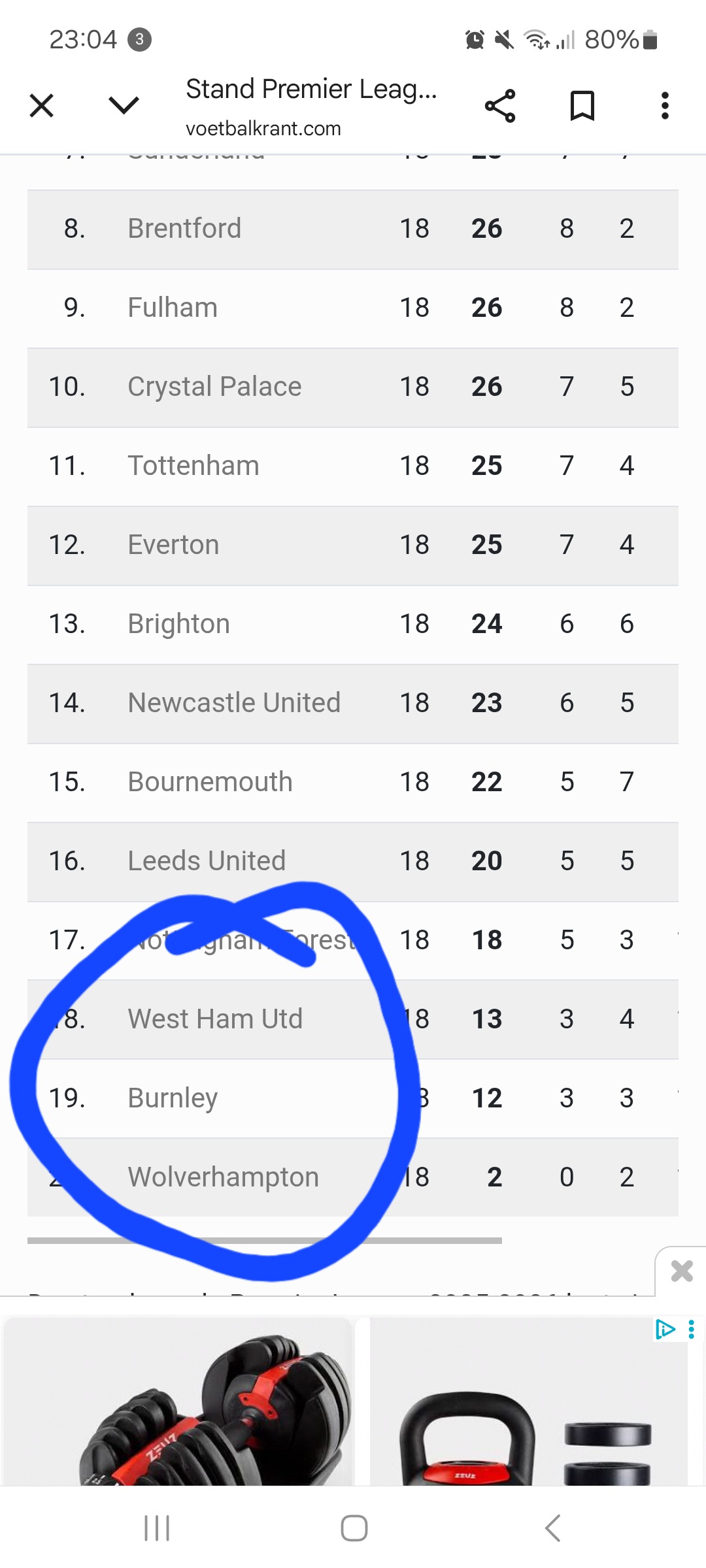Open the dumbbell ad image

click(178, 1401)
